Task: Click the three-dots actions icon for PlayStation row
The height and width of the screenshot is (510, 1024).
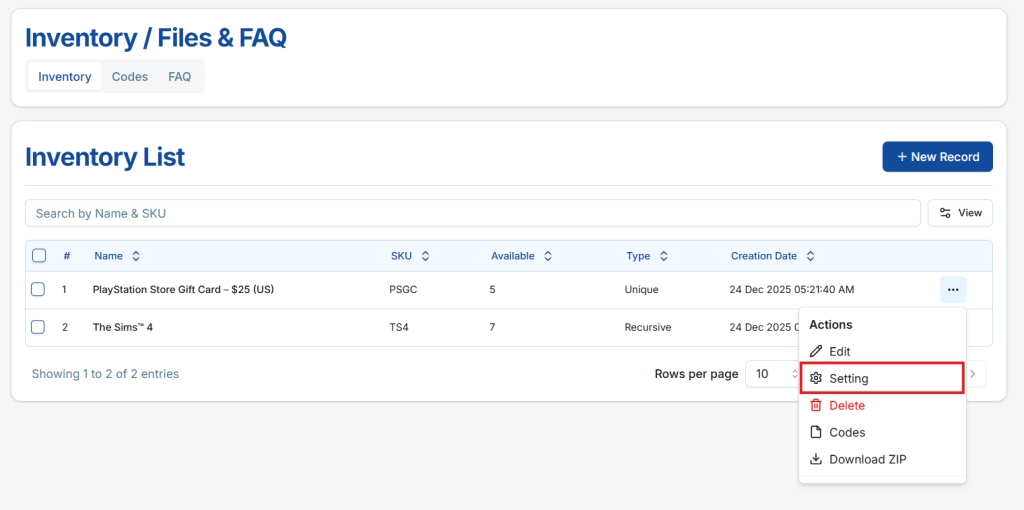Action: point(952,290)
